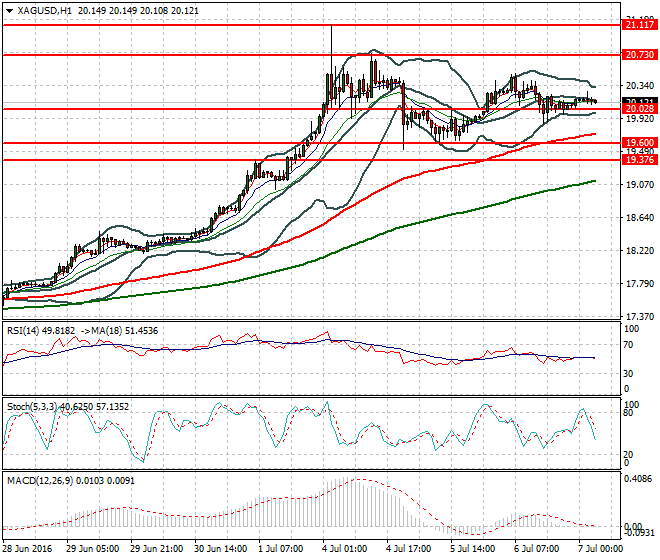Select the 6 Jul 07:00 time label

pos(537,549)
